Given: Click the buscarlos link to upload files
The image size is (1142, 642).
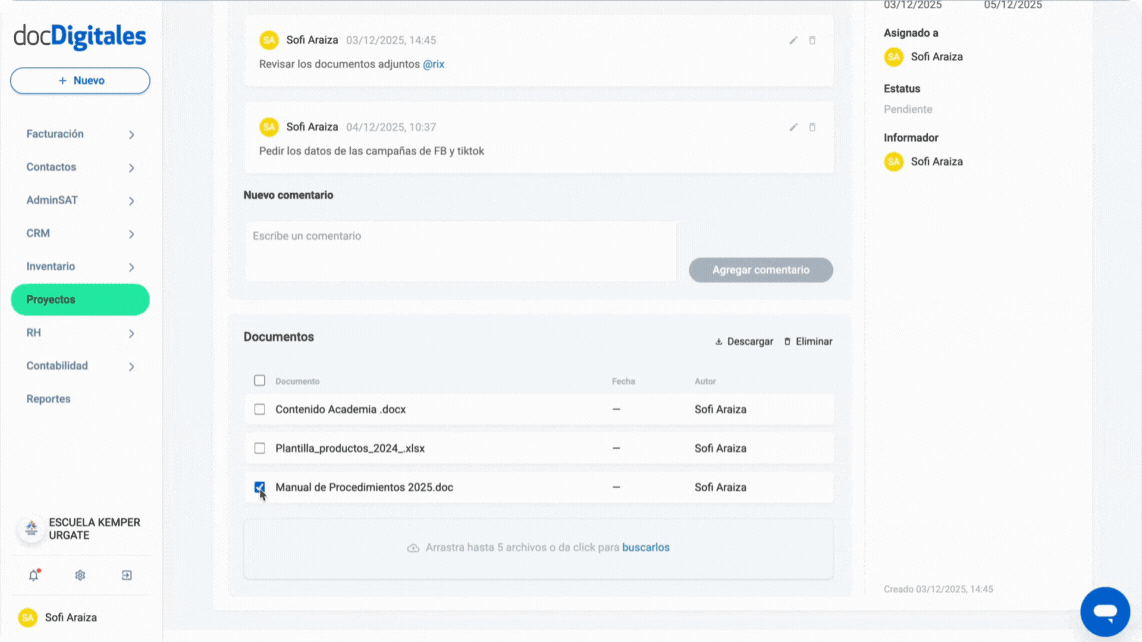Looking at the screenshot, I should point(646,547).
